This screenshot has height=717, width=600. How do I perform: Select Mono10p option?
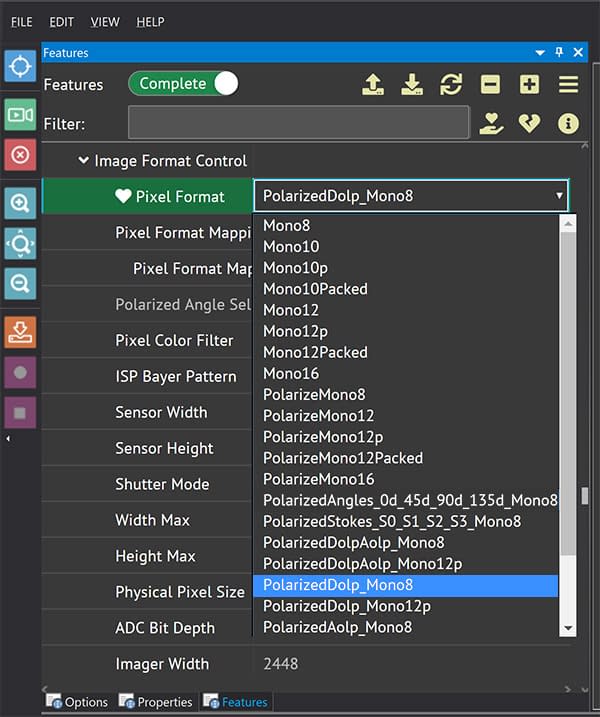coord(406,268)
